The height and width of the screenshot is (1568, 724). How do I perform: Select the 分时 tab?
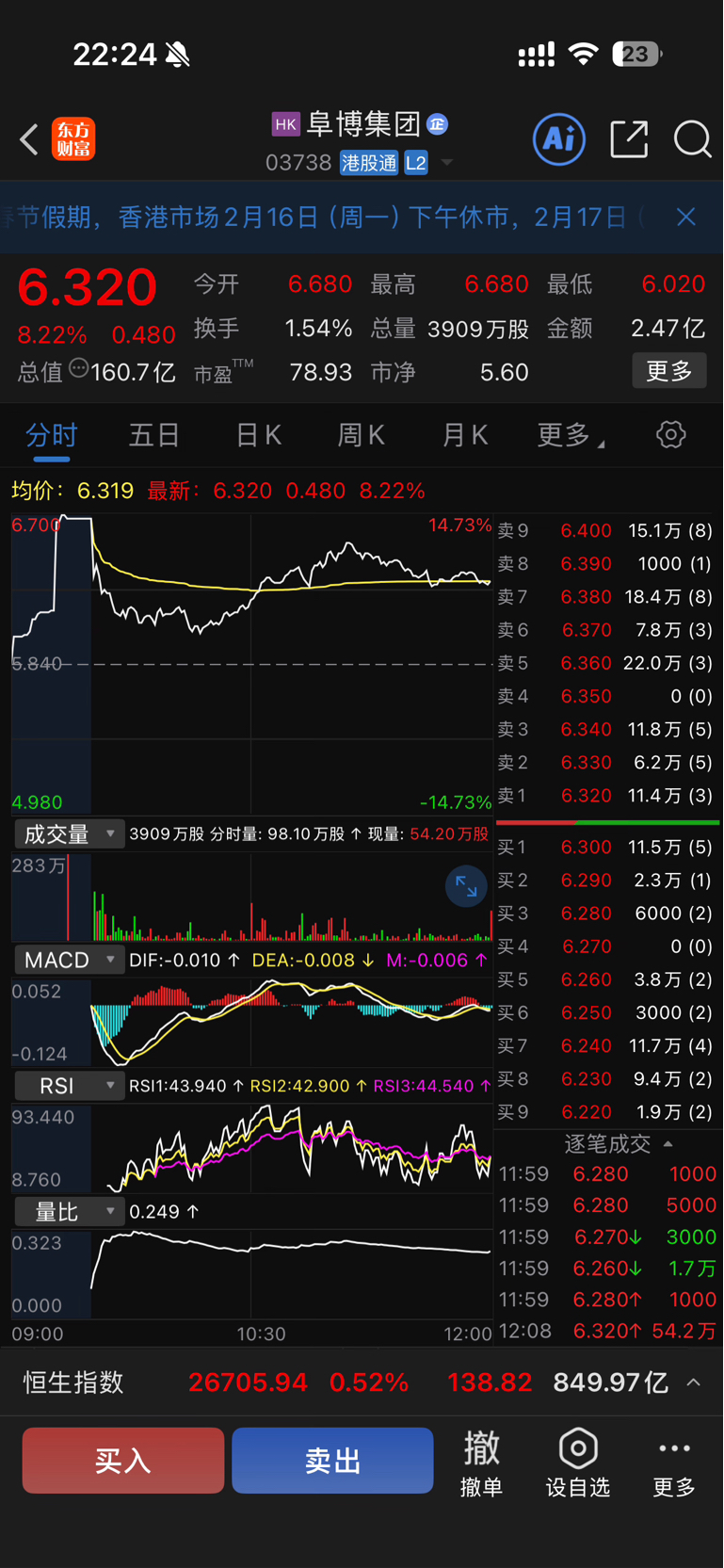(x=51, y=435)
